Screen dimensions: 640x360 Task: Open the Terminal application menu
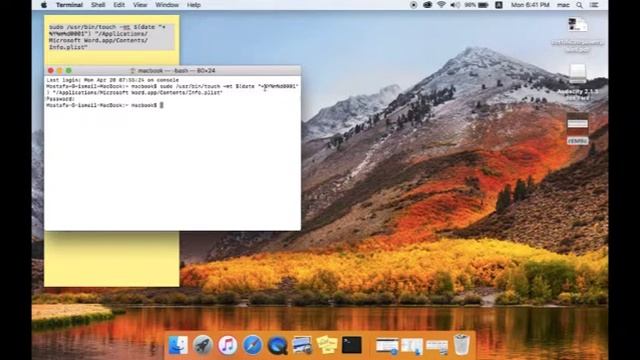coord(69,5)
